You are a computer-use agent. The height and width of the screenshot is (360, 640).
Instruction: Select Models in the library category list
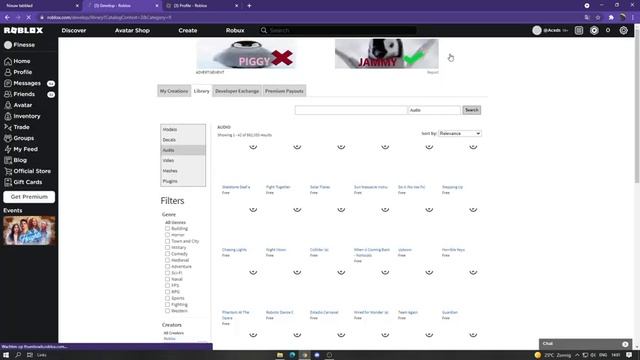click(183, 129)
